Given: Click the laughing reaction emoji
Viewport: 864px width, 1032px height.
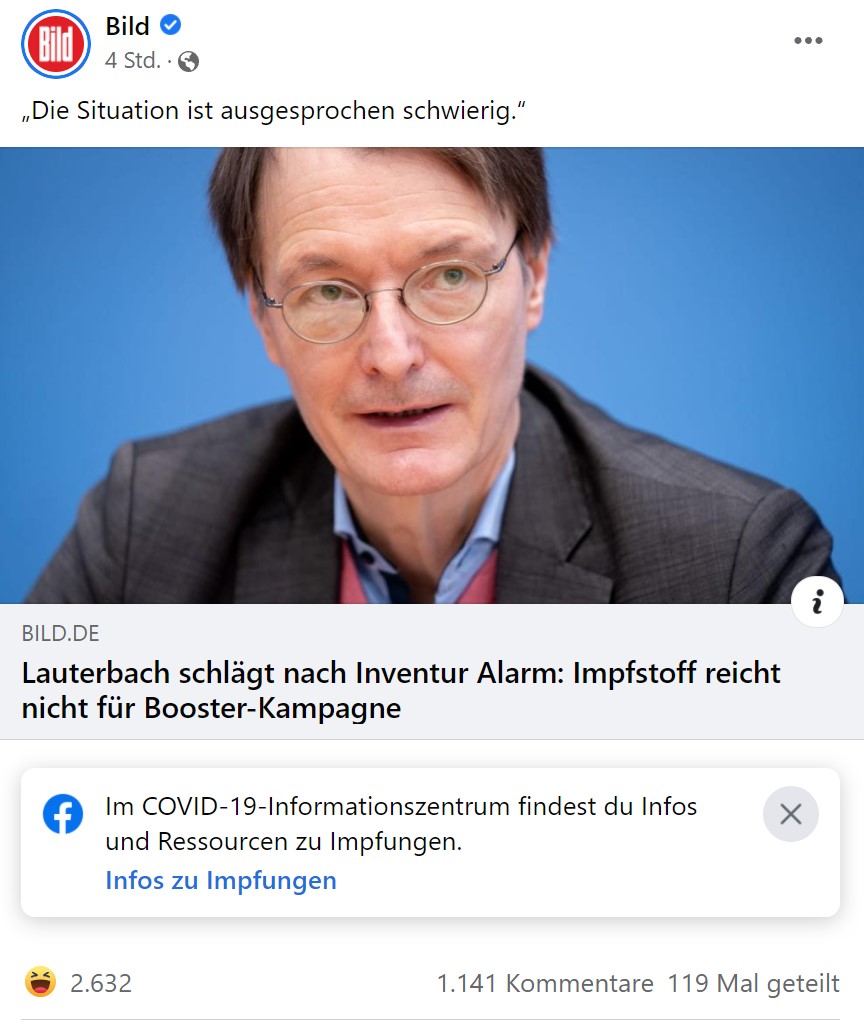Looking at the screenshot, I should (40, 982).
